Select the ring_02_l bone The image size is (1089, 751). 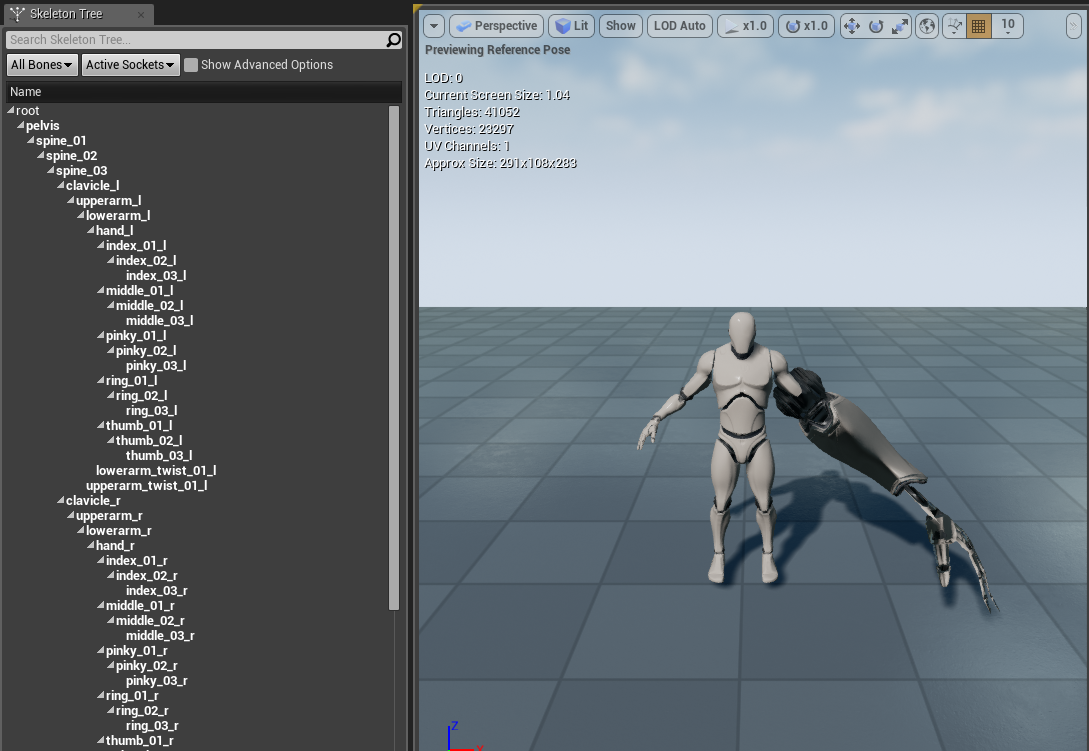coord(142,396)
